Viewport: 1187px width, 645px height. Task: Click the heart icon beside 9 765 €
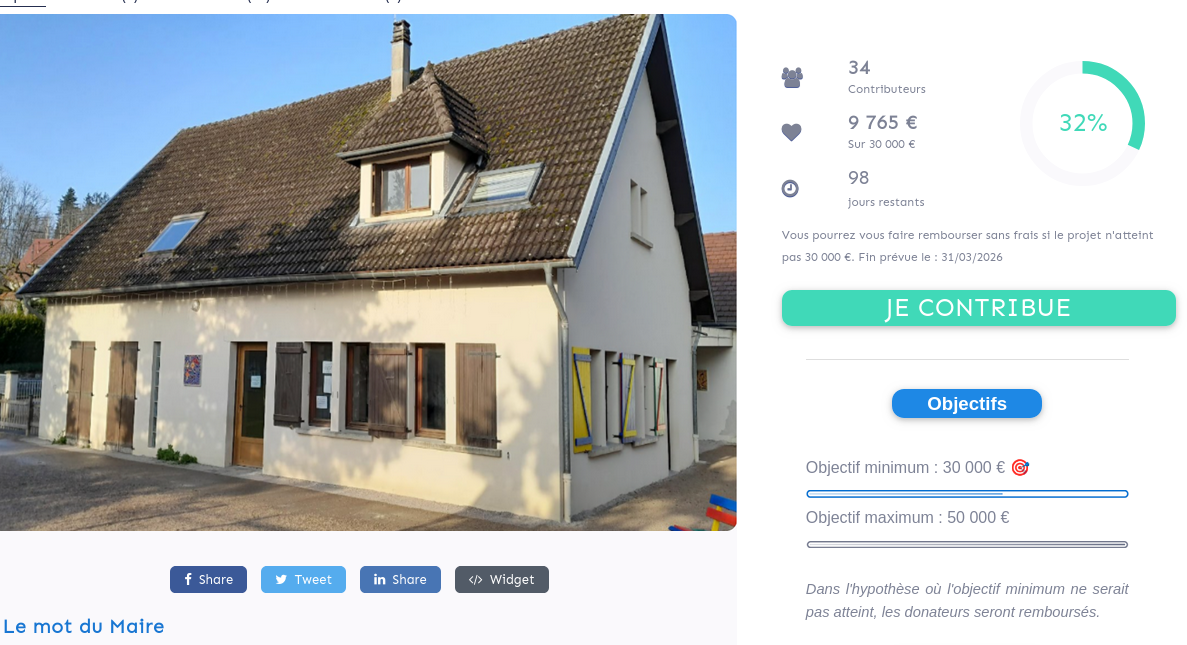(x=791, y=132)
